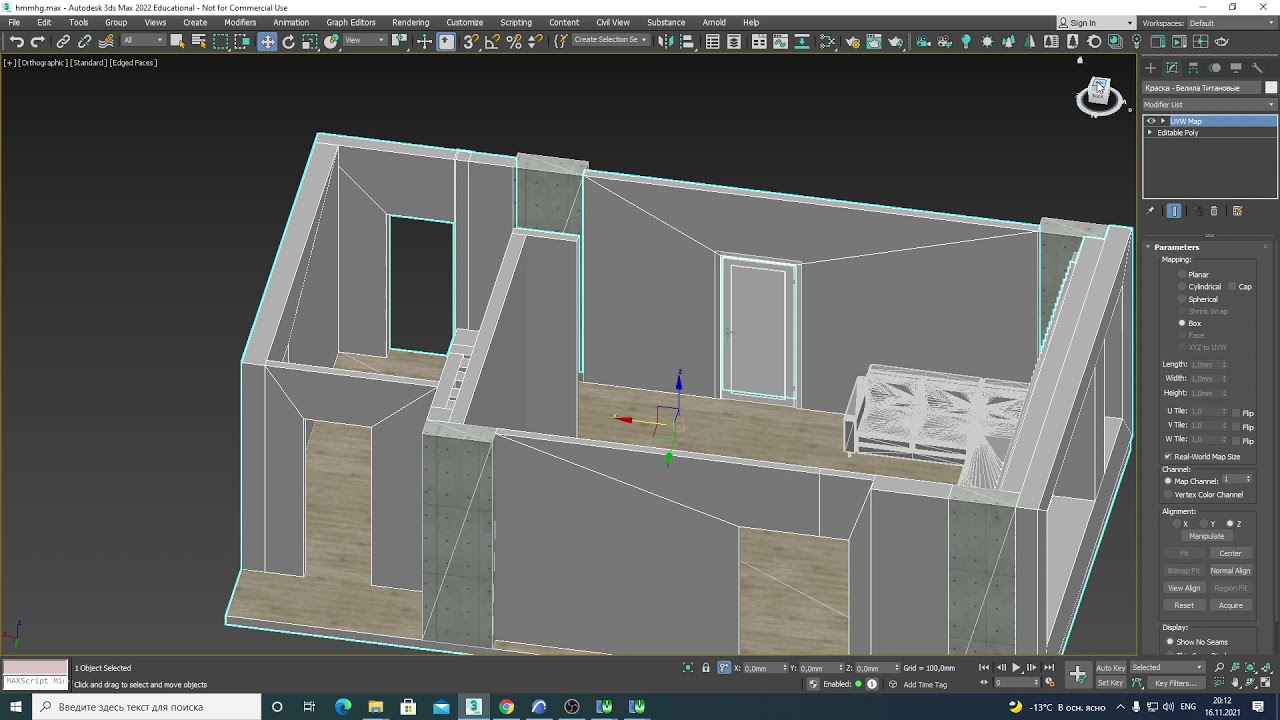Open the Graph Editors menu
Viewport: 1280px width, 720px height.
(351, 22)
